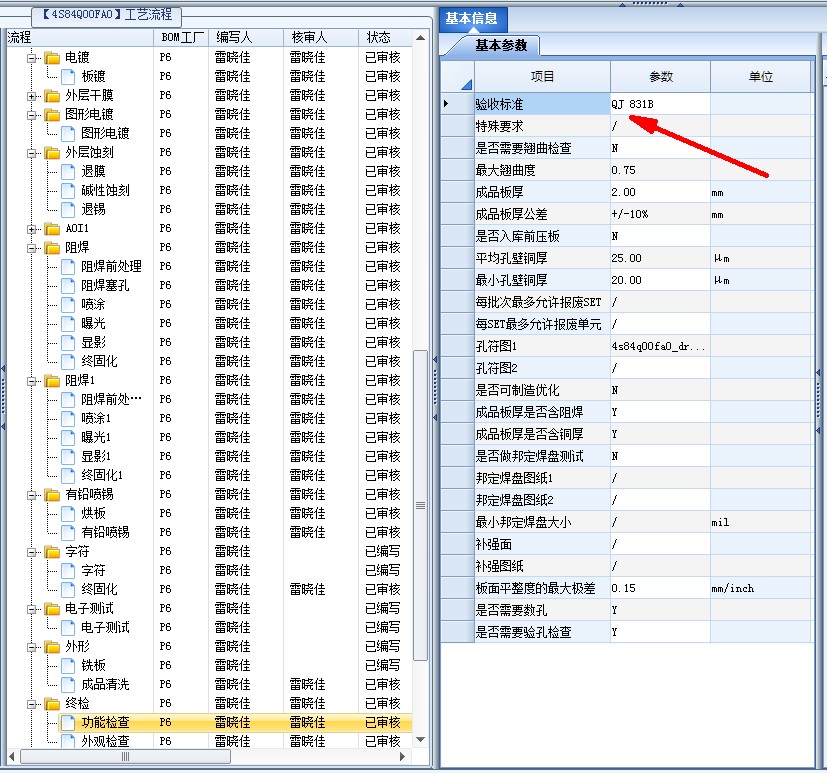Click the 字符 folder icon
This screenshot has height=773, width=827.
52,552
